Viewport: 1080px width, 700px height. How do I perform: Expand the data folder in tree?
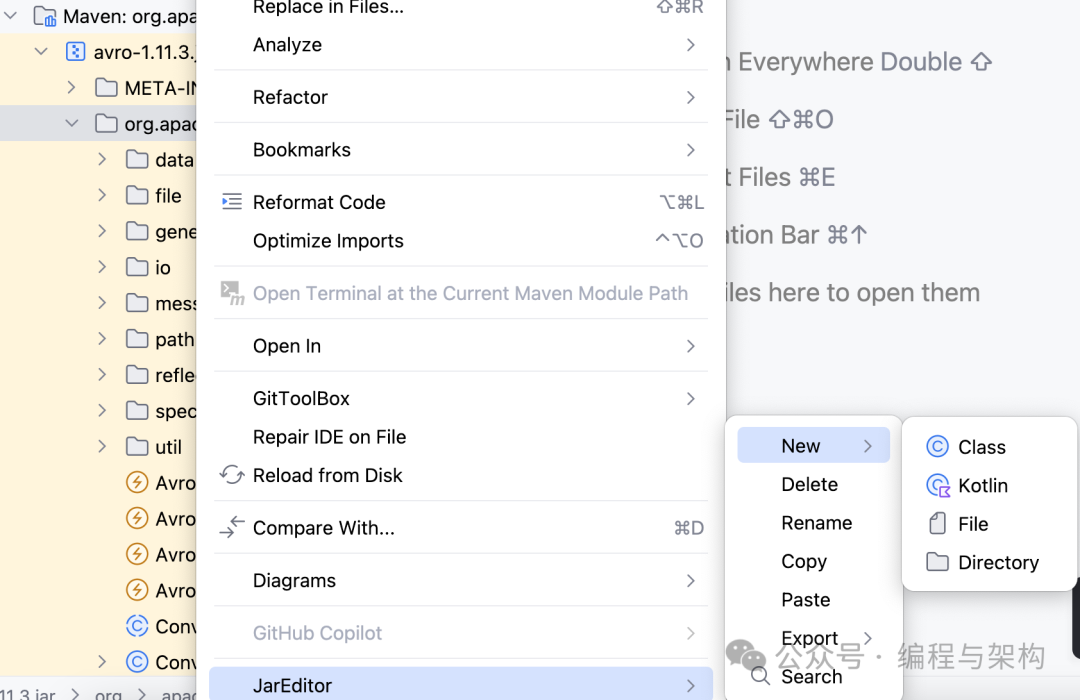click(102, 160)
